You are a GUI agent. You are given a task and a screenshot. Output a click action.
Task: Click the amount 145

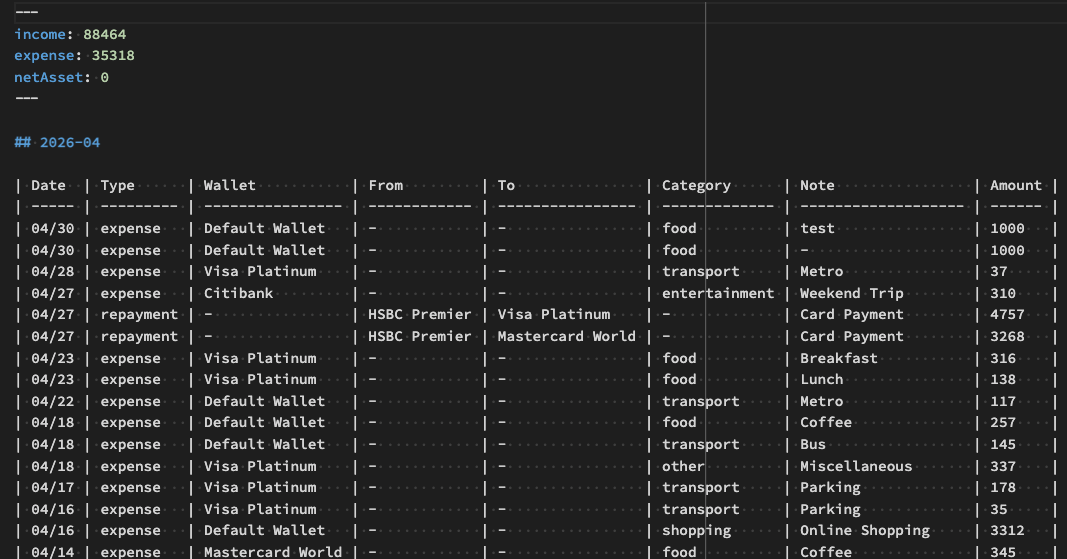[x=1003, y=444]
